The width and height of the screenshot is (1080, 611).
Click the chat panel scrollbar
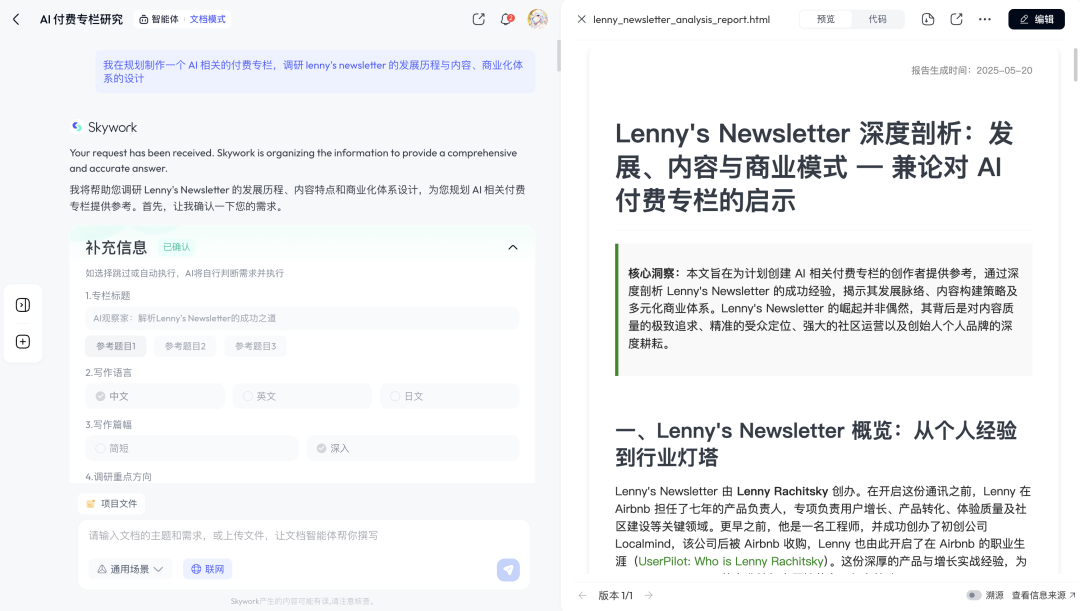tap(558, 56)
